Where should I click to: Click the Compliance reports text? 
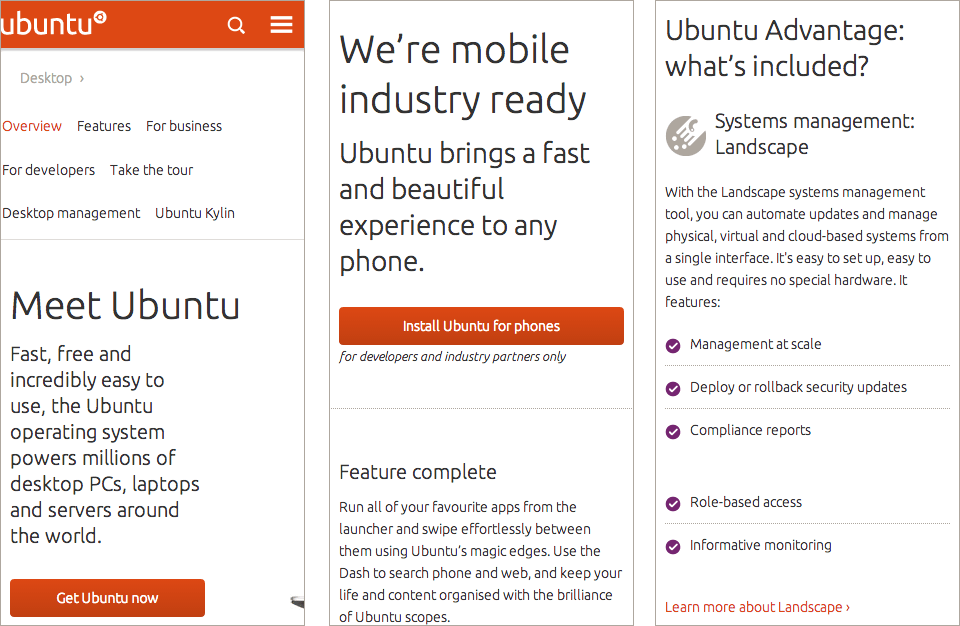(750, 431)
